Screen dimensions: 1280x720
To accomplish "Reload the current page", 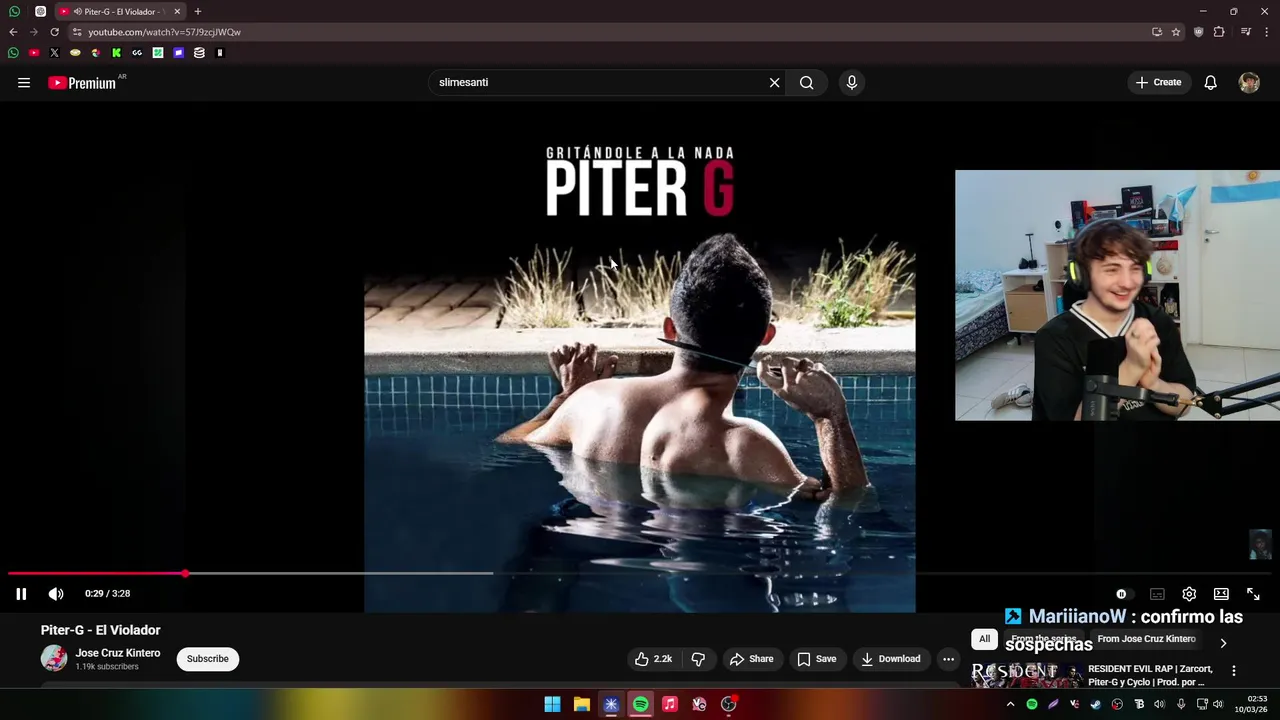I will coord(54,32).
